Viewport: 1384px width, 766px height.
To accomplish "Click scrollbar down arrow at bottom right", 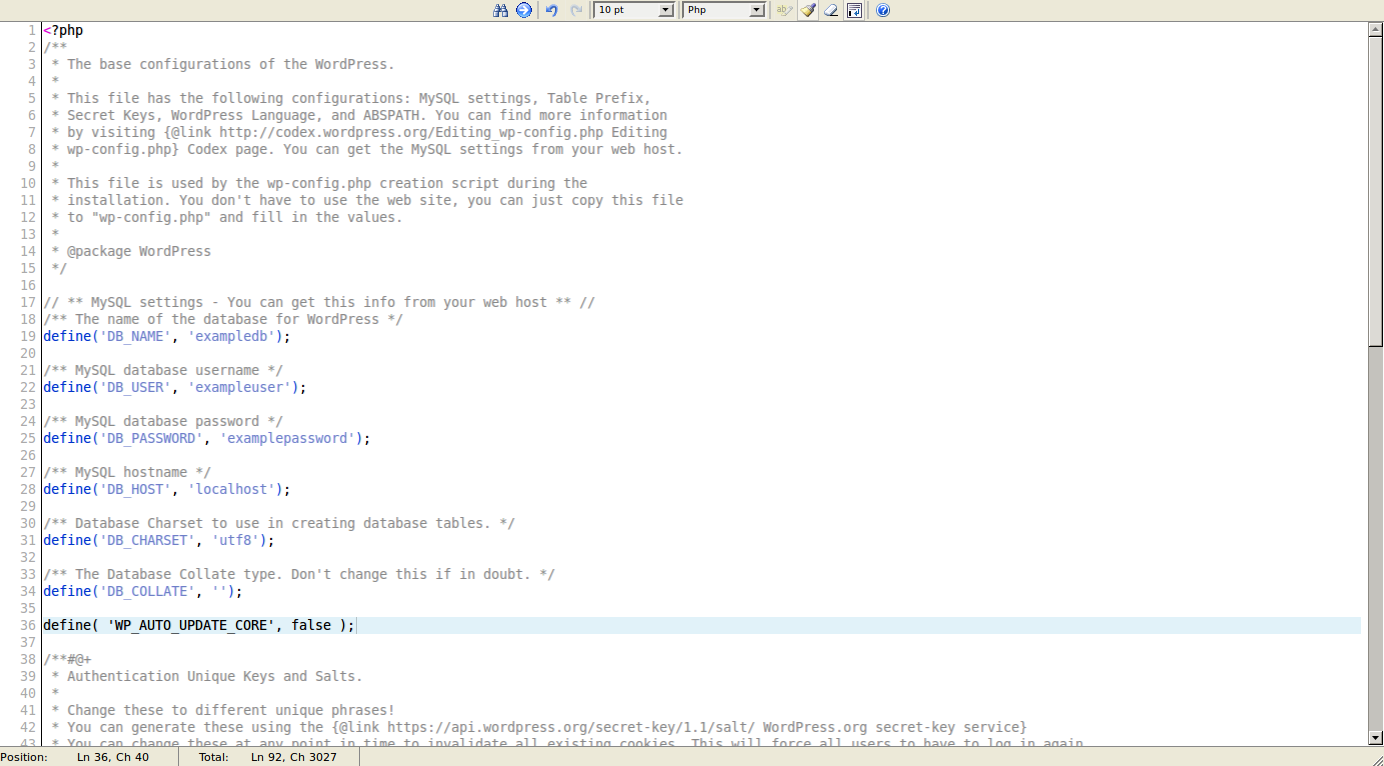I will point(1375,737).
